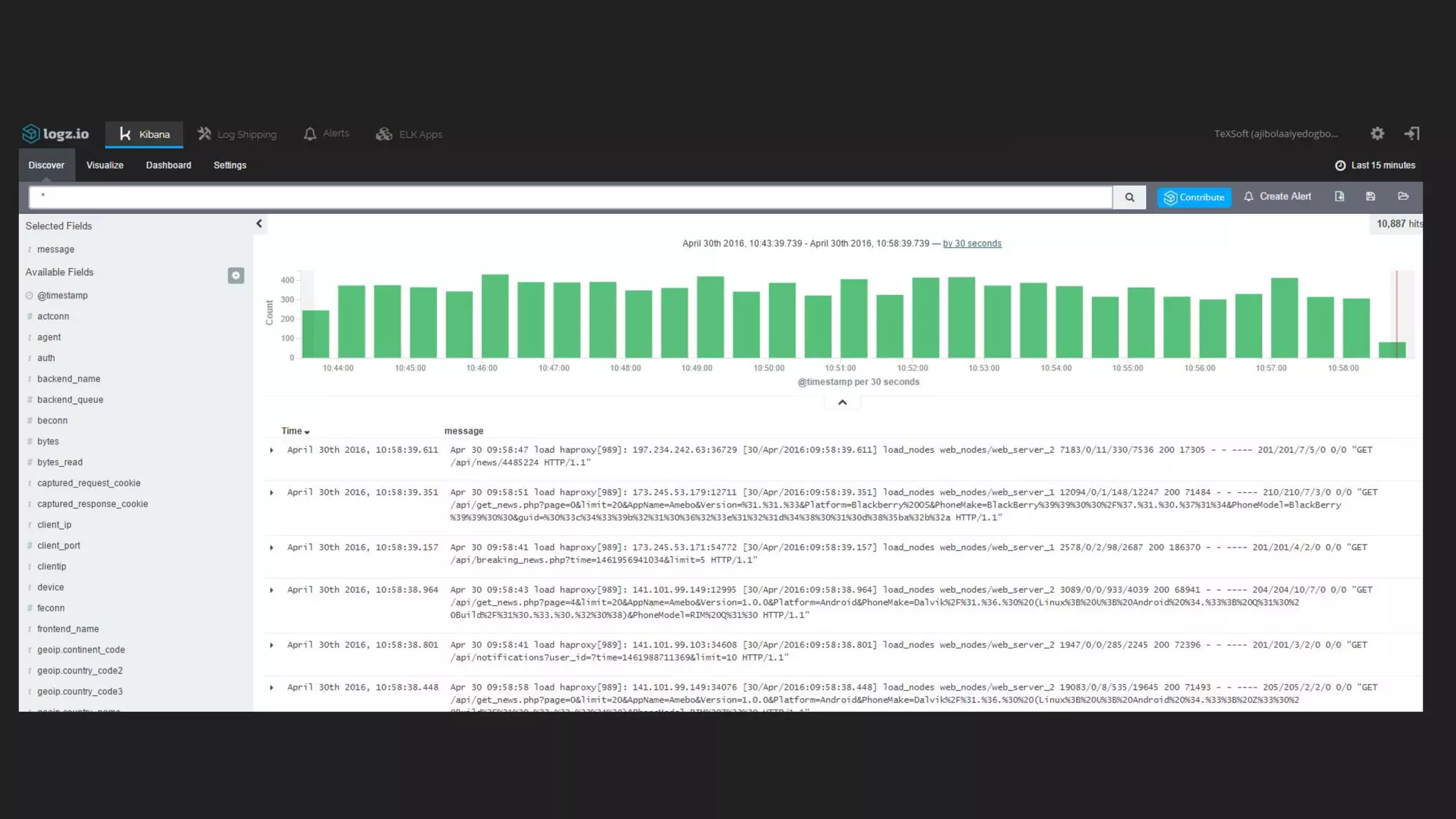The height and width of the screenshot is (819, 1456).
Task: Click the 'by 30 seconds' interval link
Action: [x=972, y=244]
